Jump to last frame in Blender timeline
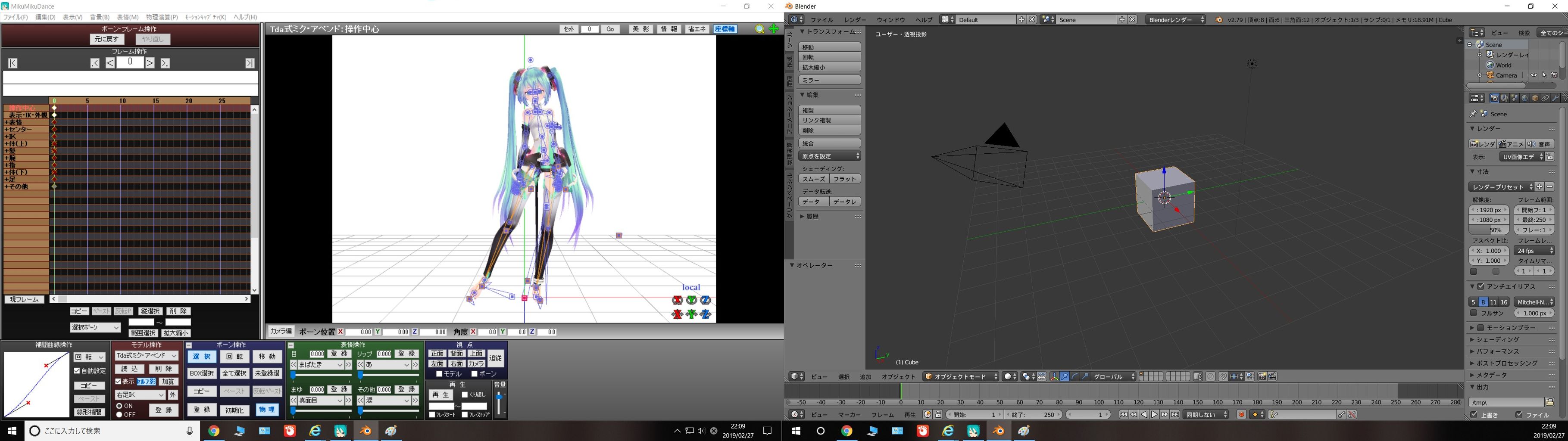Screen dimensions: 1568x441 pos(1175,414)
